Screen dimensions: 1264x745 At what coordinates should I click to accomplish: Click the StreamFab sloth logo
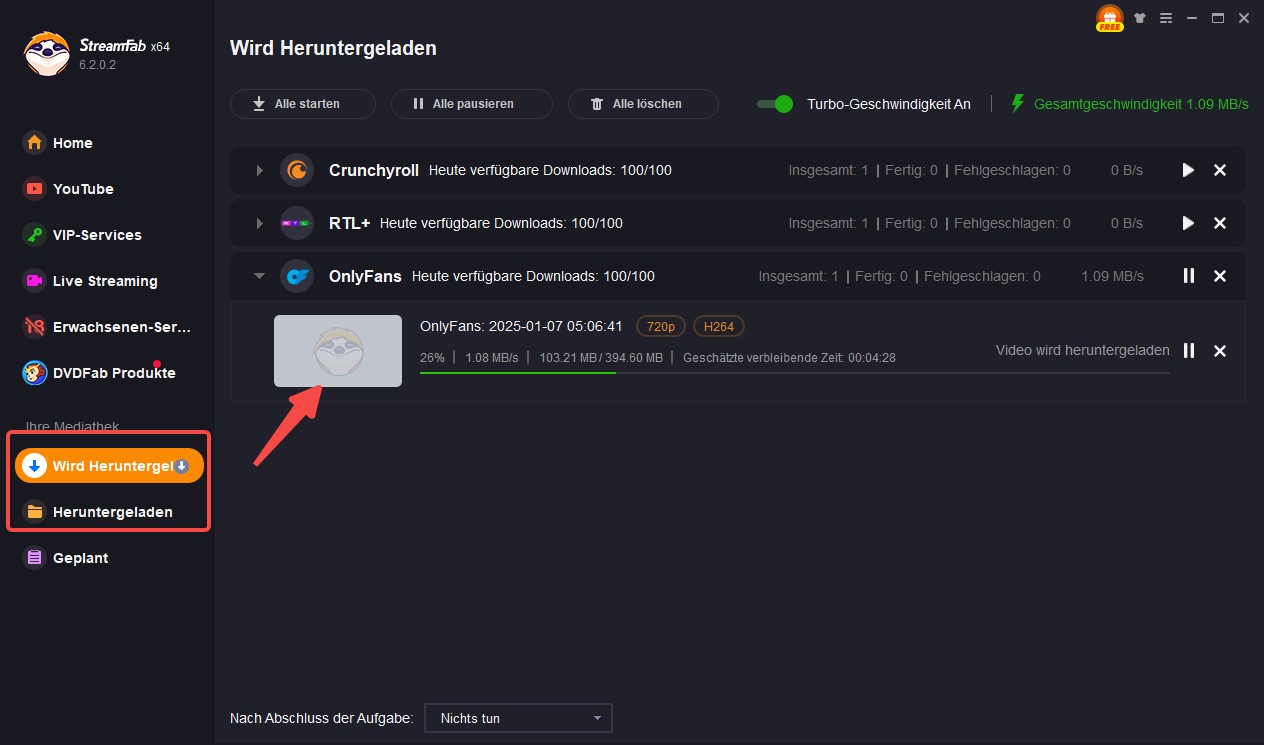click(x=46, y=54)
